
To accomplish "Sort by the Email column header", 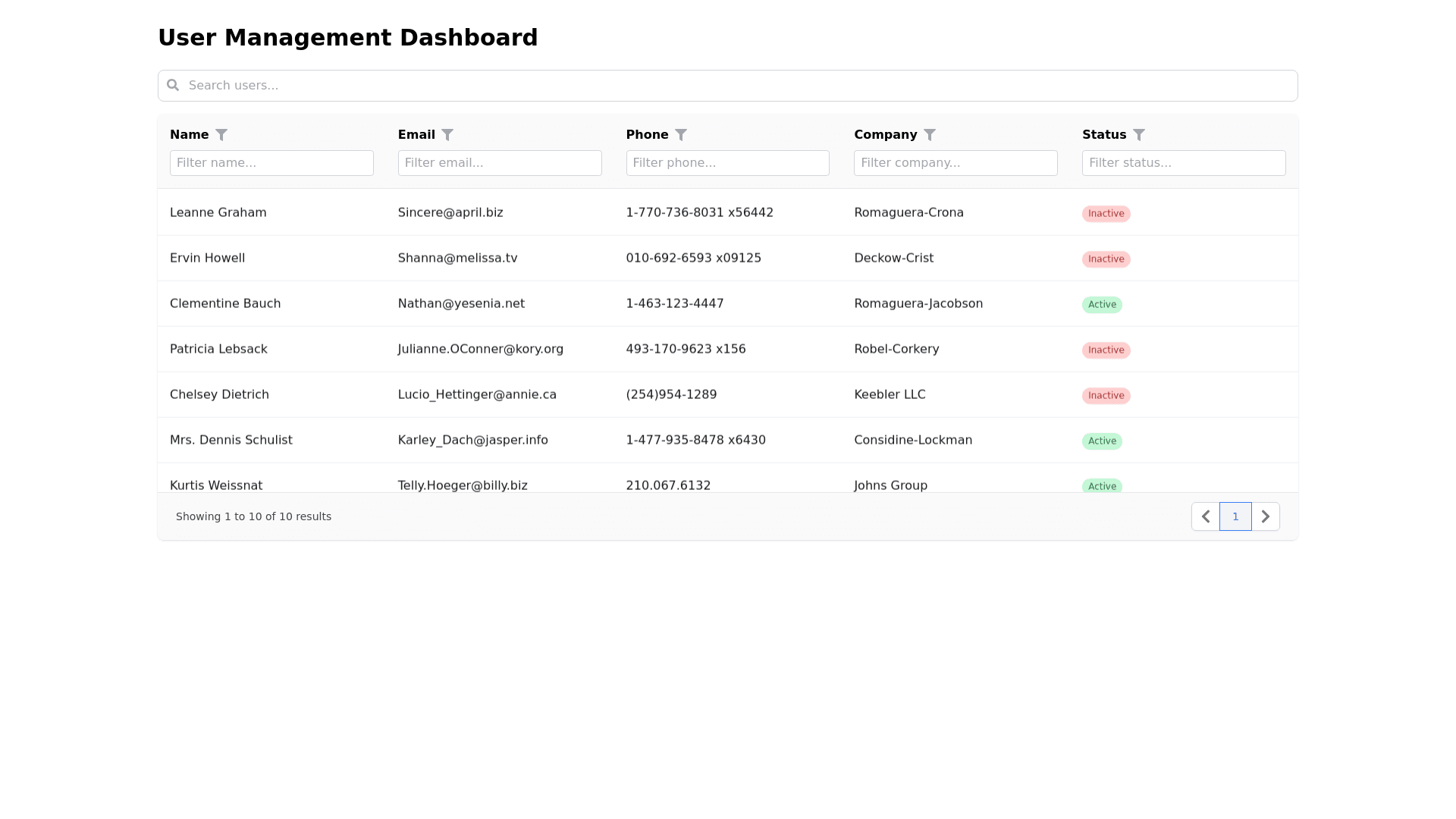I will [416, 135].
